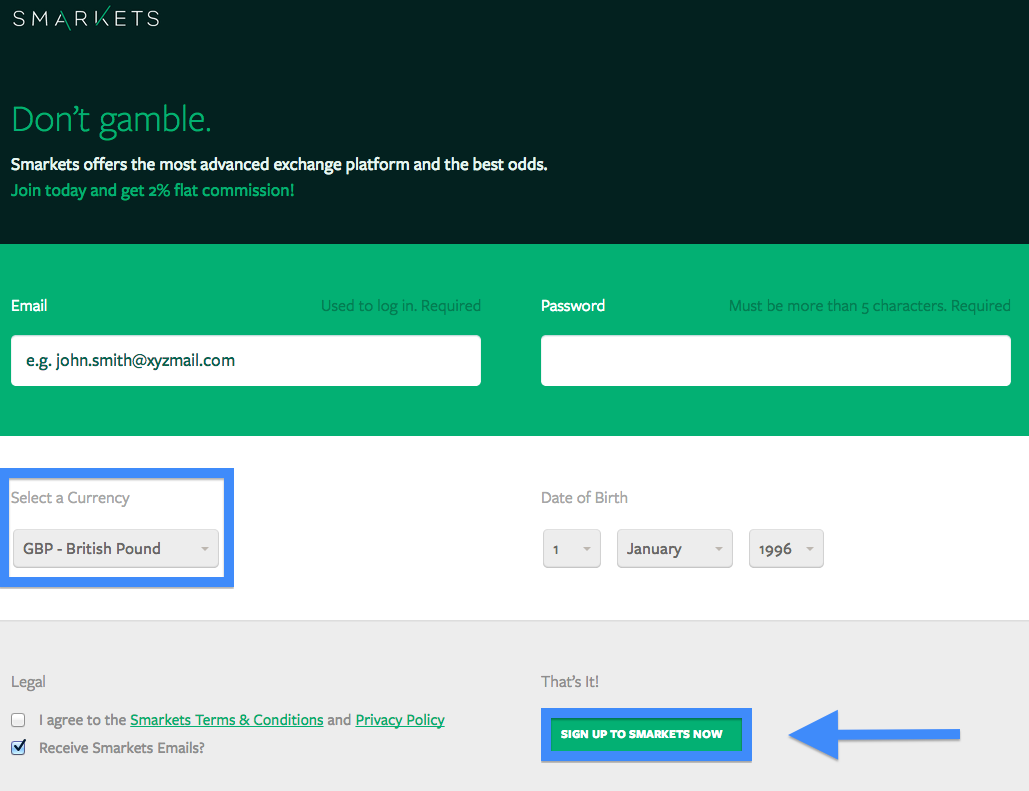Click the "Join today and get 2% flat commission!" text
Image resolution: width=1029 pixels, height=791 pixels.
coord(152,190)
